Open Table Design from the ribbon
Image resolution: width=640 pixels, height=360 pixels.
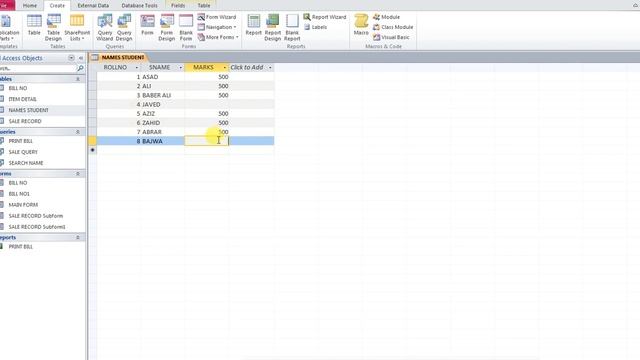[53, 27]
